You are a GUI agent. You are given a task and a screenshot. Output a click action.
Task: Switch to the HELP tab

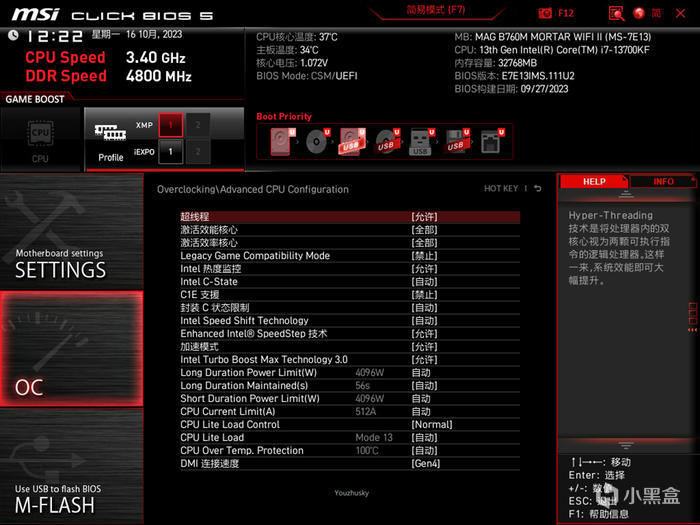(x=594, y=181)
